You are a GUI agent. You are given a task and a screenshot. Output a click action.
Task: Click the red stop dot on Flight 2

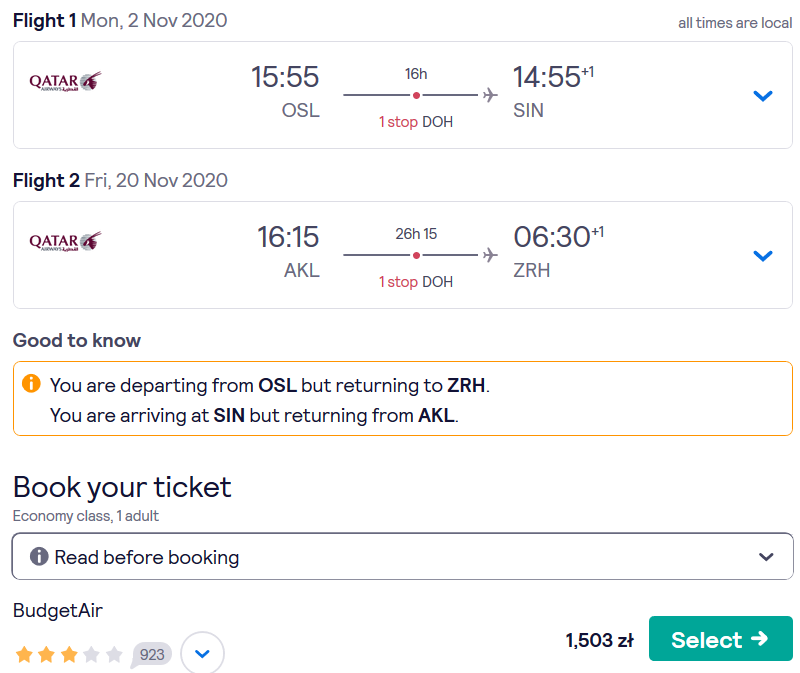(416, 255)
